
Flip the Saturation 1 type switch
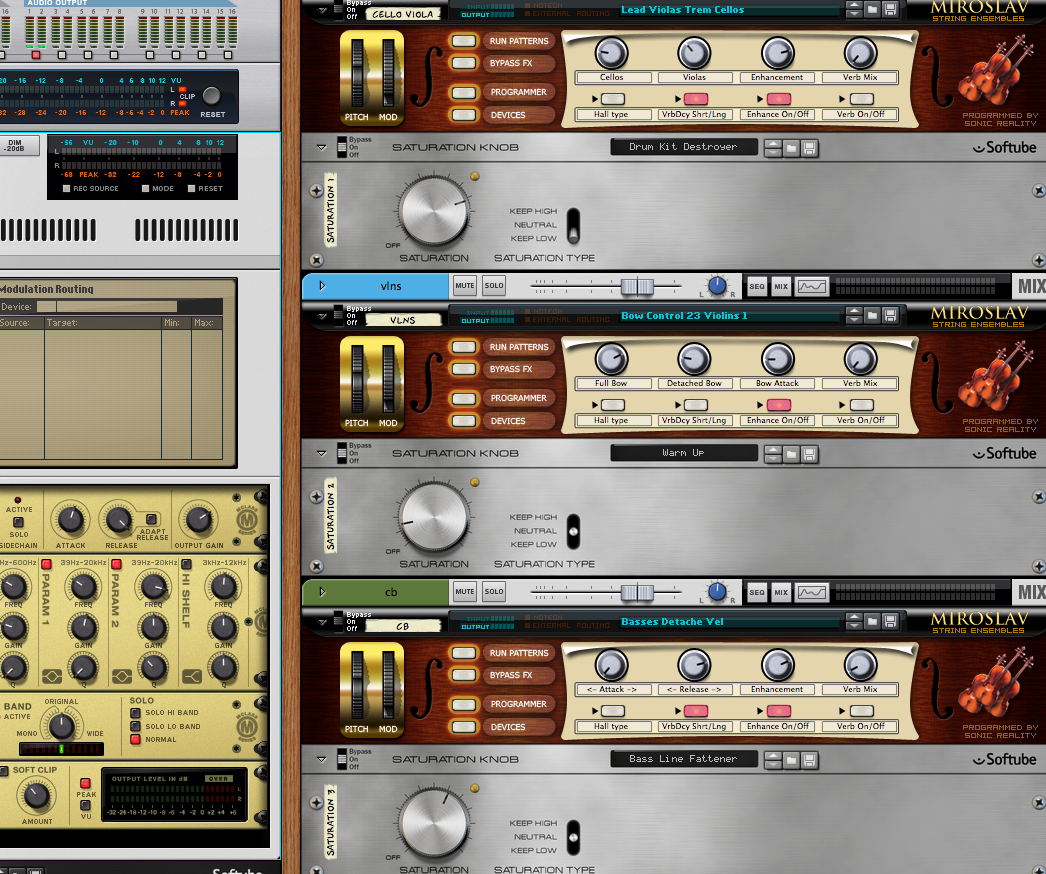pyautogui.click(x=573, y=226)
